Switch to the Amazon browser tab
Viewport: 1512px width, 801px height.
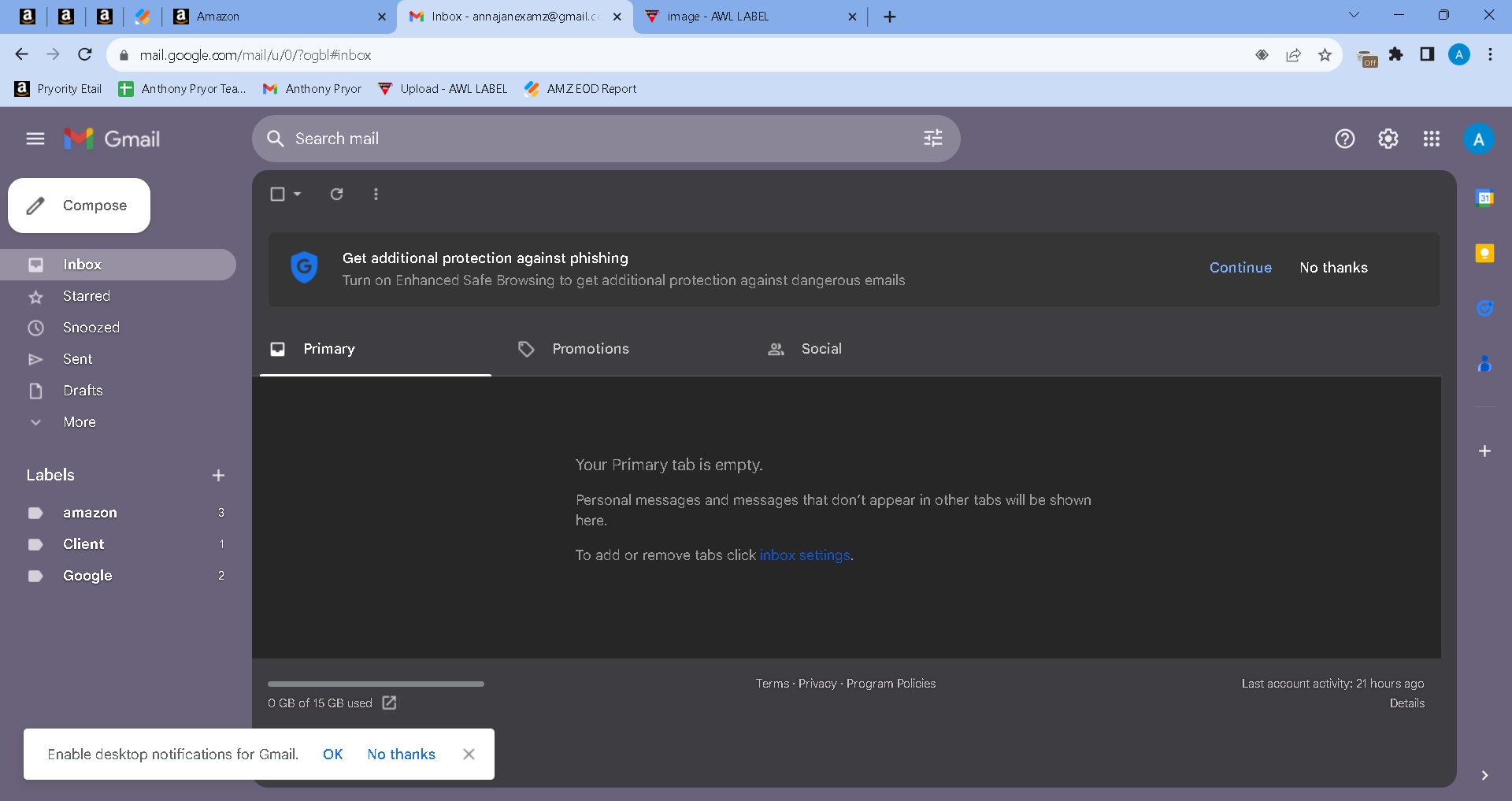[278, 16]
